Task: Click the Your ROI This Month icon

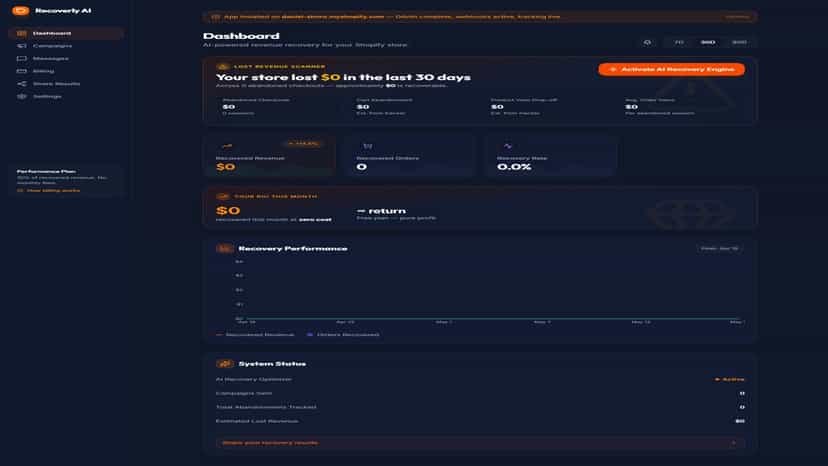Action: click(x=223, y=196)
